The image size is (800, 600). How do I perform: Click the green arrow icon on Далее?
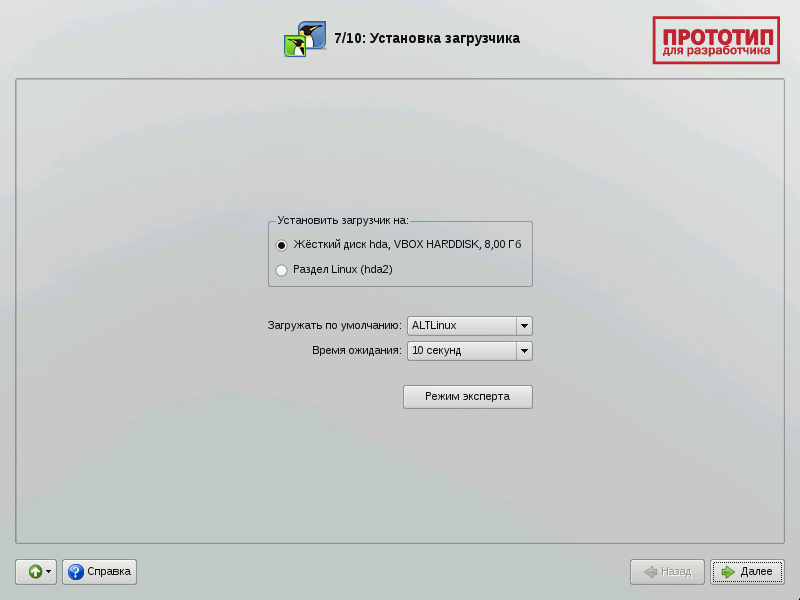pyautogui.click(x=728, y=572)
